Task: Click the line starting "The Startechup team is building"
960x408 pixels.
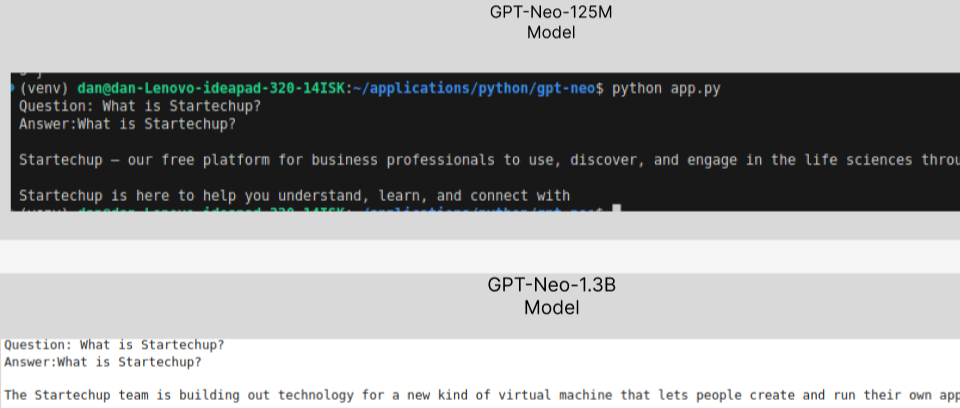Action: tap(482, 395)
